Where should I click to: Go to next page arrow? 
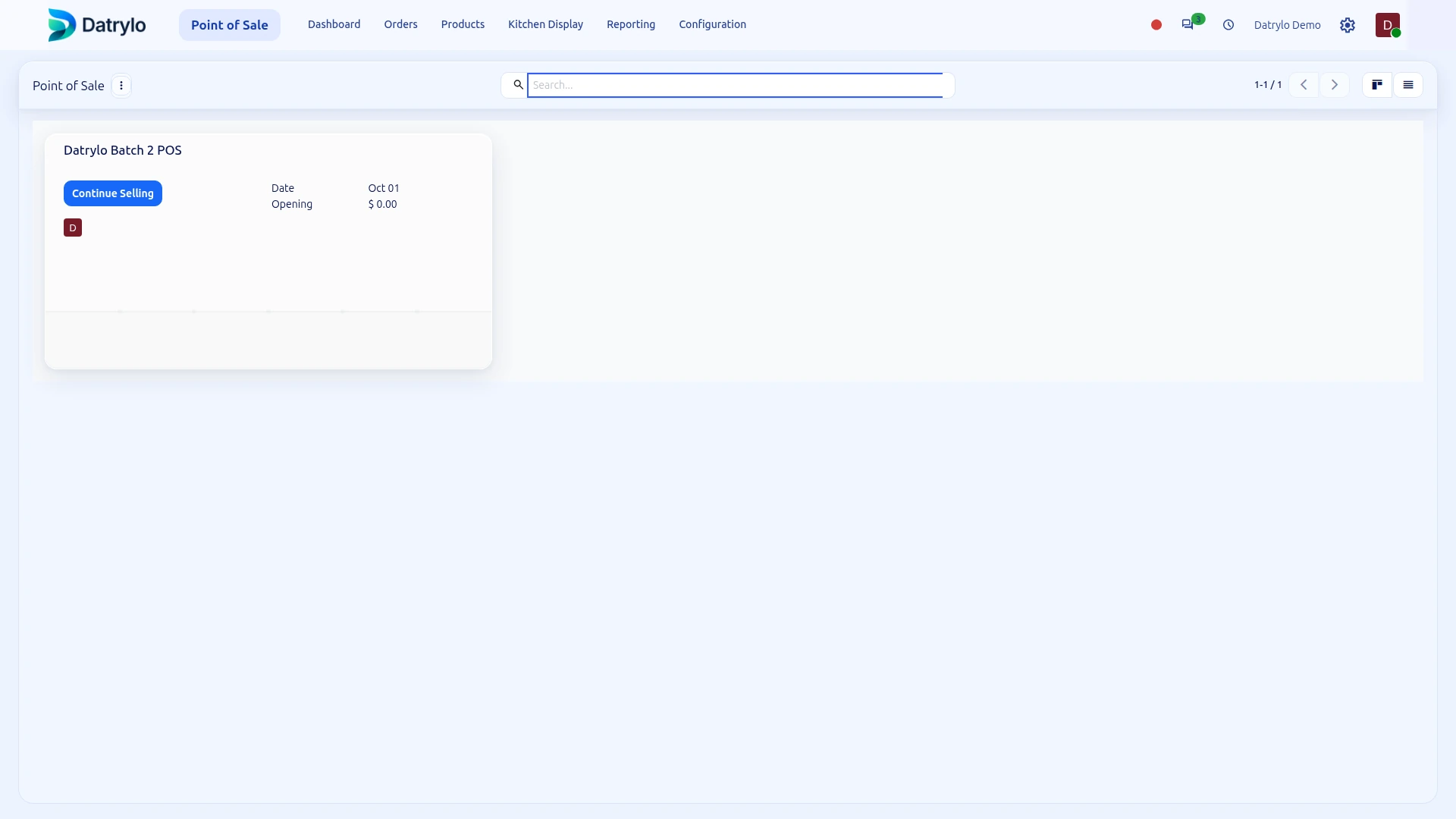coord(1335,85)
